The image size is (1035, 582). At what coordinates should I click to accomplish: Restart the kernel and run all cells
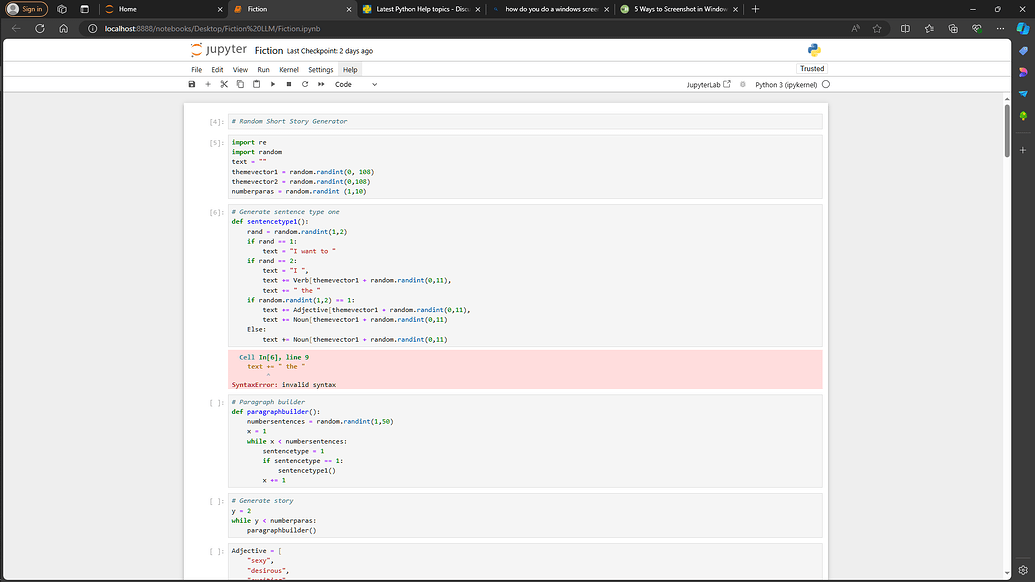321,84
